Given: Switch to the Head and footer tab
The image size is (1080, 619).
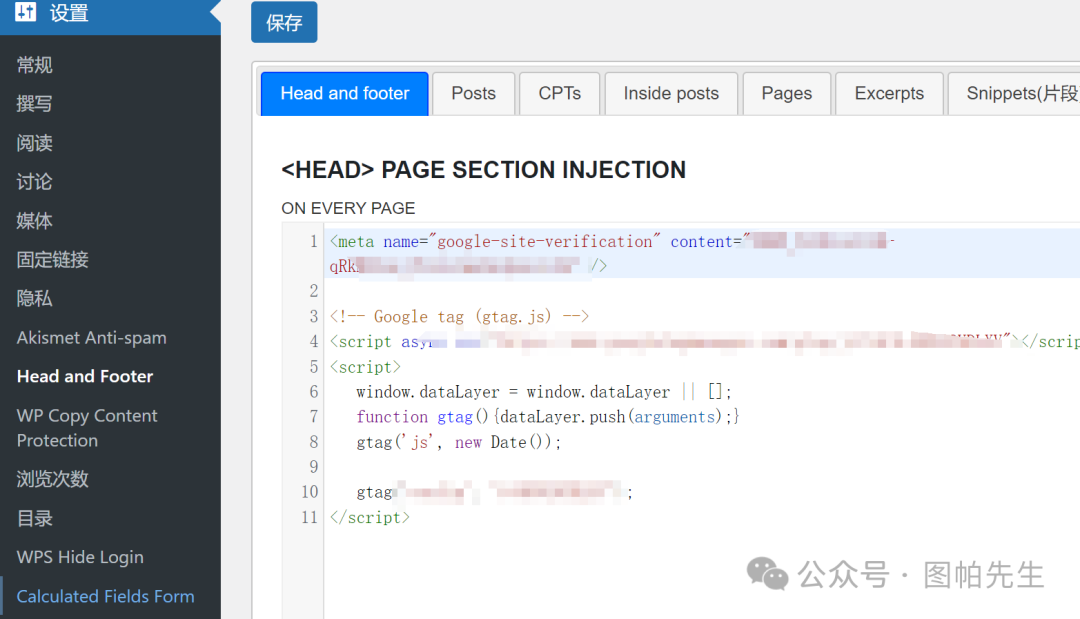Looking at the screenshot, I should [344, 94].
